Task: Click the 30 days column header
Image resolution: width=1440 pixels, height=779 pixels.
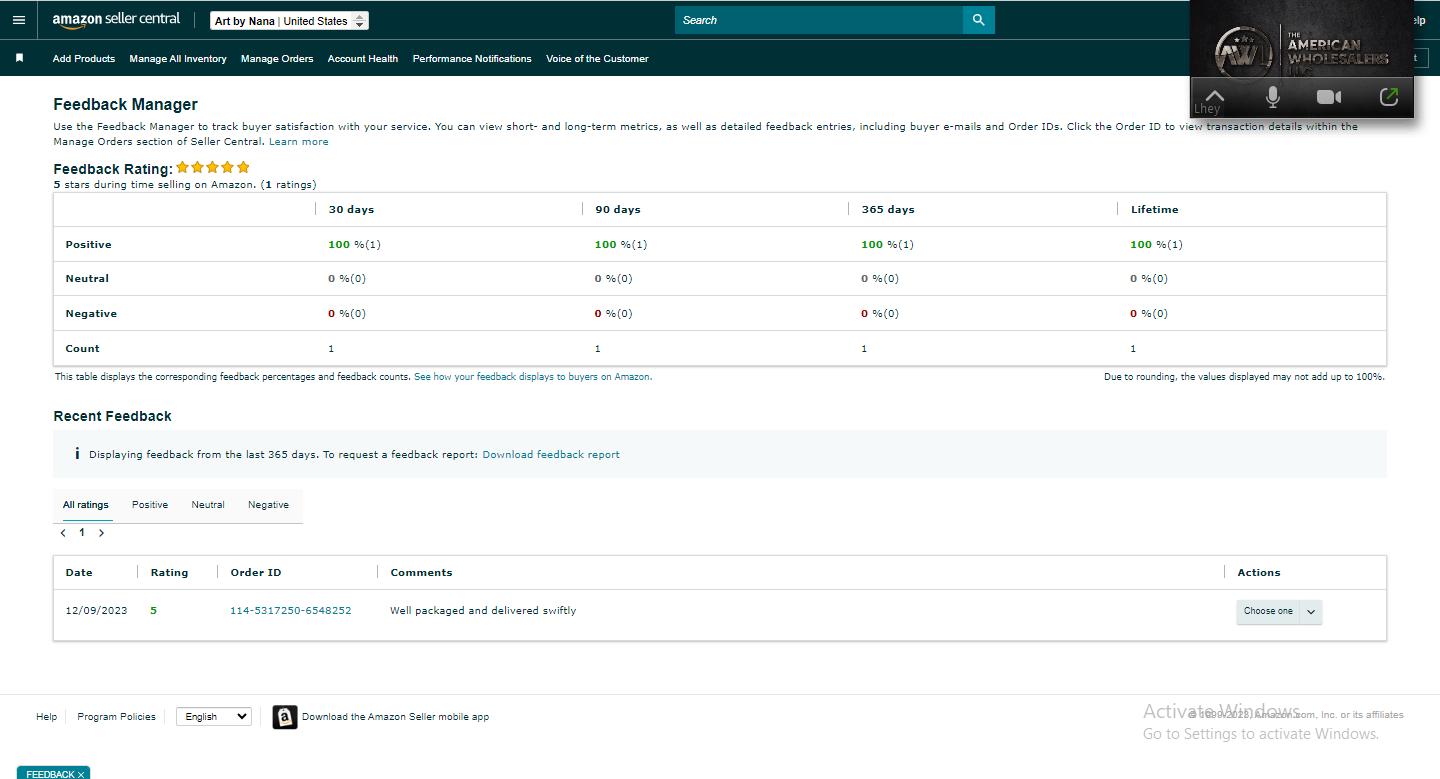Action: [351, 210]
